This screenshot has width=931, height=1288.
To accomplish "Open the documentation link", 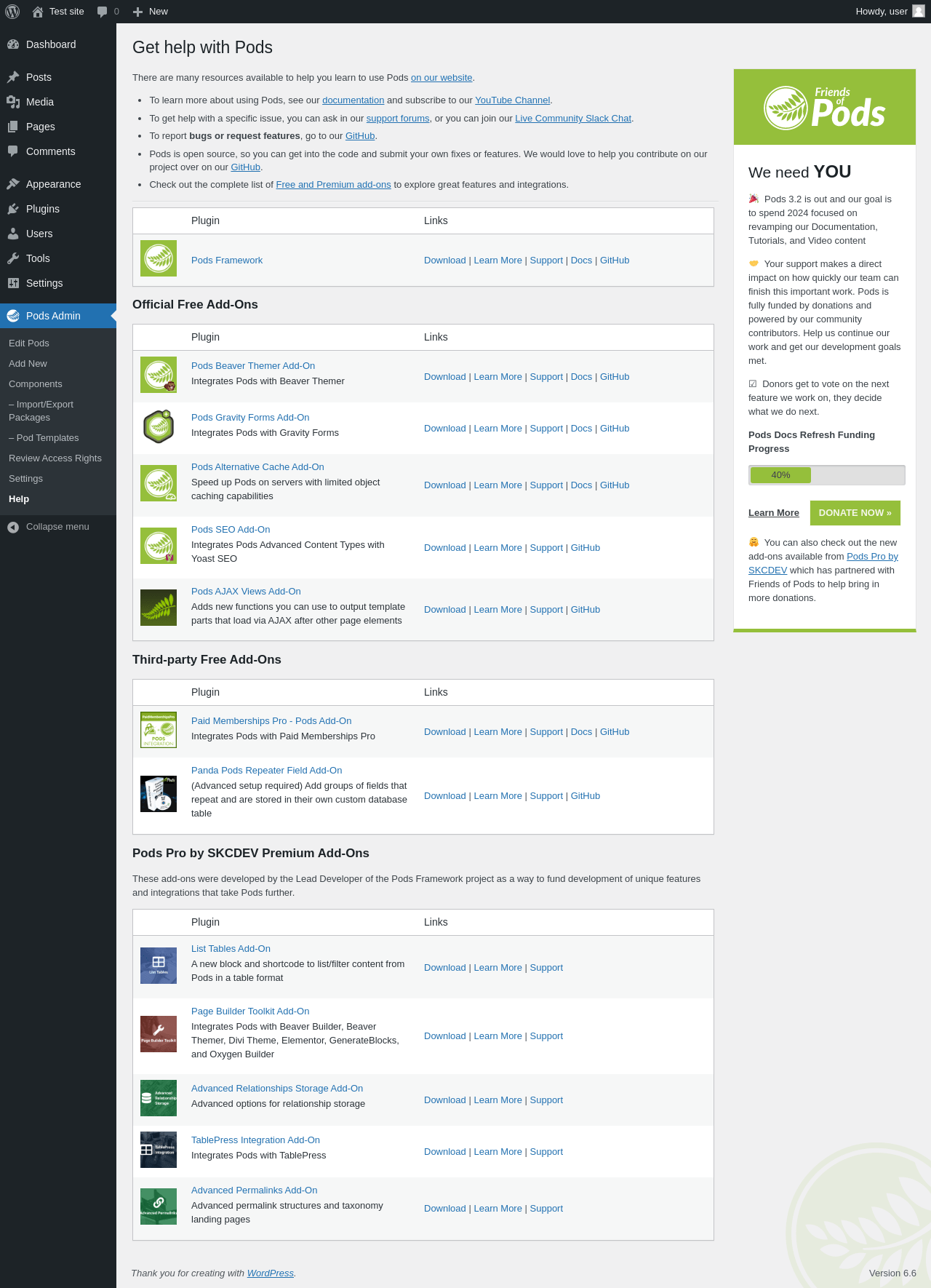I will click(353, 100).
